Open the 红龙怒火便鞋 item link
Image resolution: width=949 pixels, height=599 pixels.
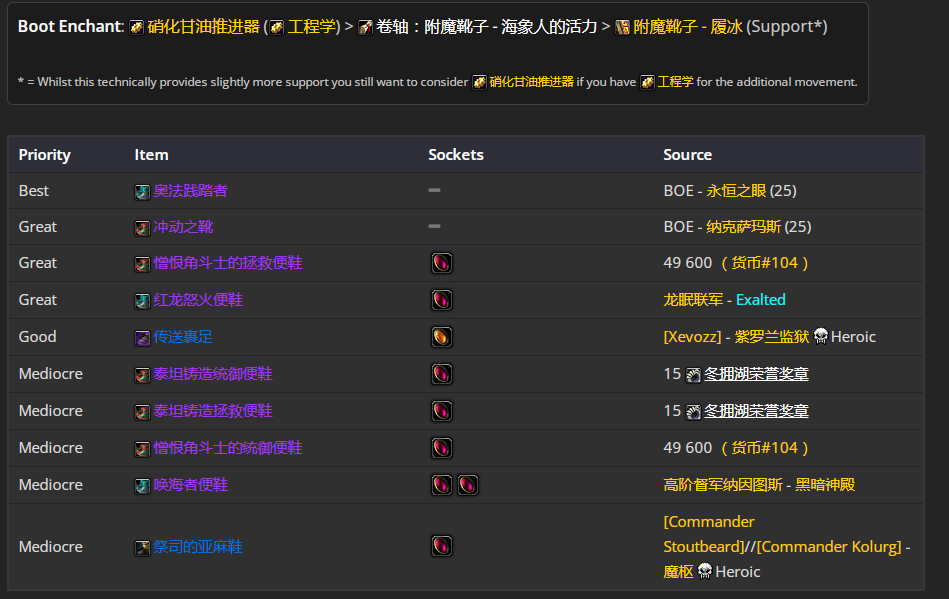(x=198, y=300)
